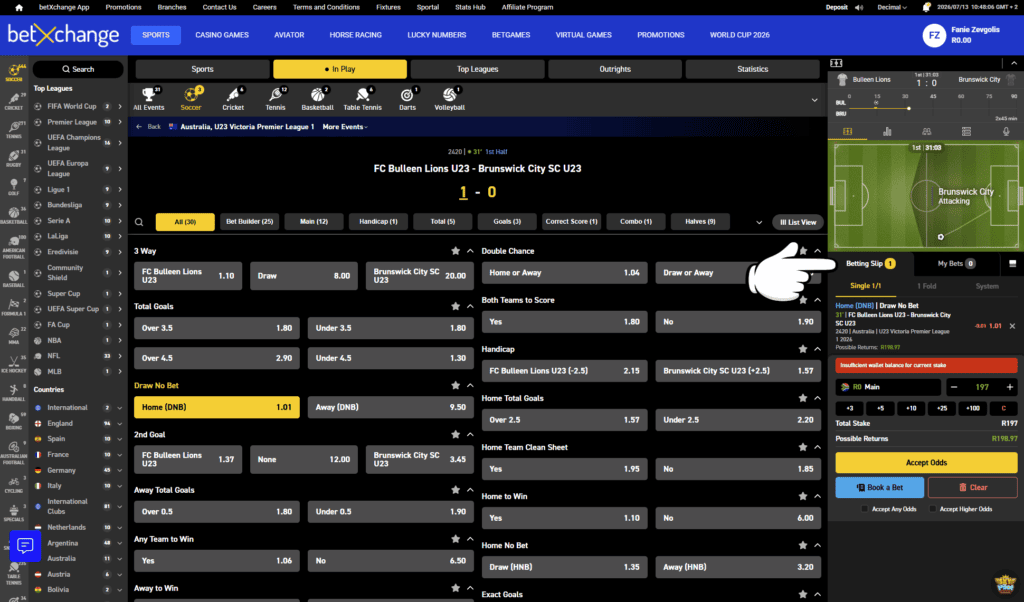Select Soccer in the In Play sports row

click(191, 99)
